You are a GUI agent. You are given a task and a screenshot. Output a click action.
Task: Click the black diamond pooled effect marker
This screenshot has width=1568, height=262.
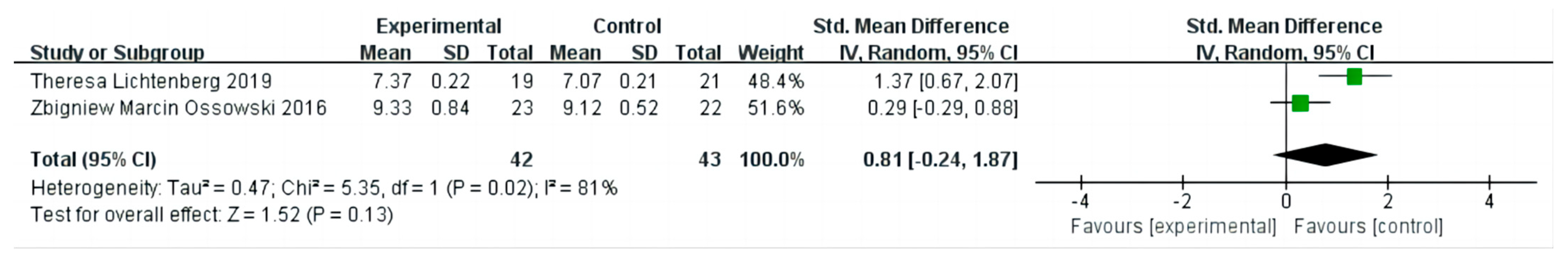[x=1325, y=155]
